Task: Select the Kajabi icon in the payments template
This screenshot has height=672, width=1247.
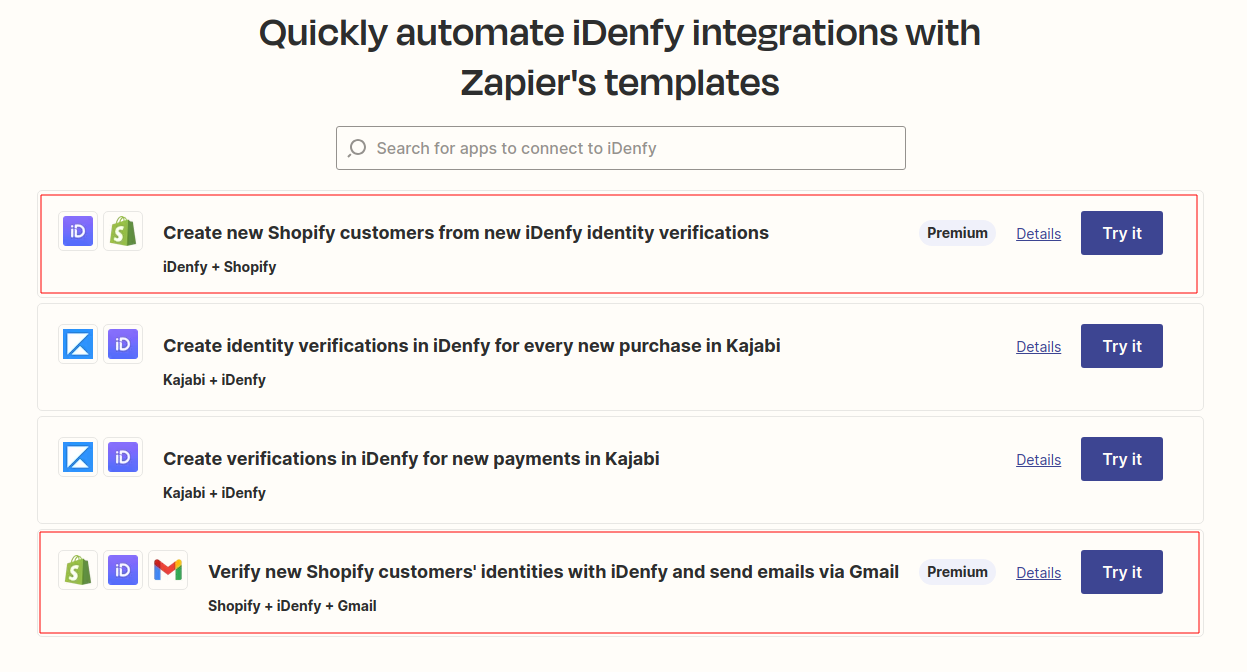Action: 77,457
